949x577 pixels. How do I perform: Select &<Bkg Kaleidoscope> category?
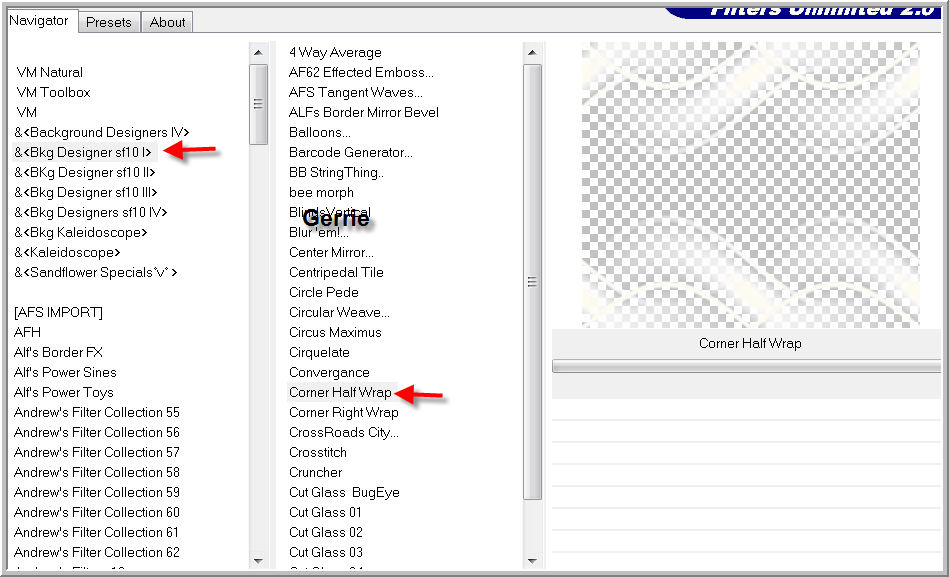pos(80,232)
